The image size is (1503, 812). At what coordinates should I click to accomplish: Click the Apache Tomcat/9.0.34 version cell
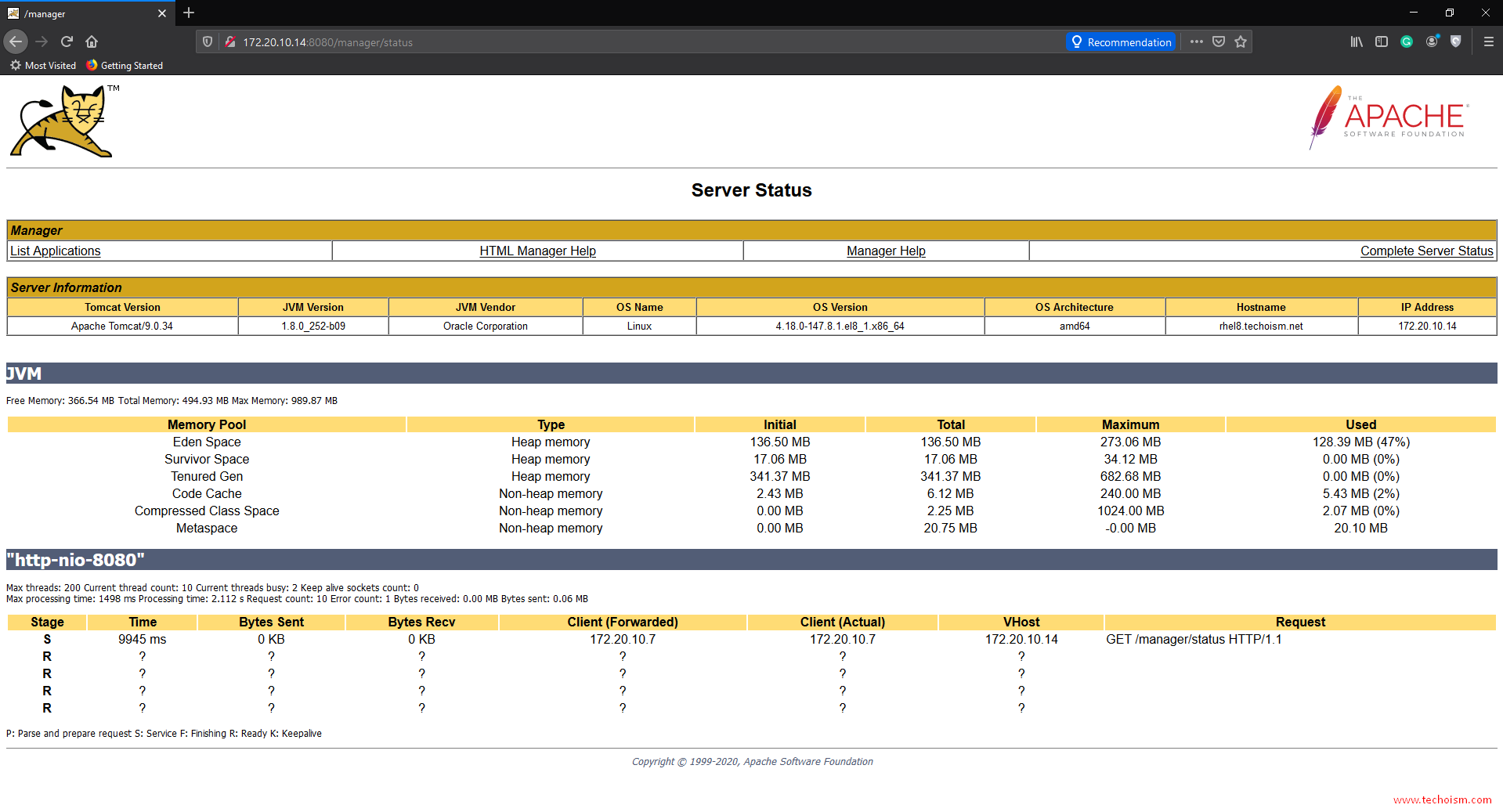click(x=122, y=326)
